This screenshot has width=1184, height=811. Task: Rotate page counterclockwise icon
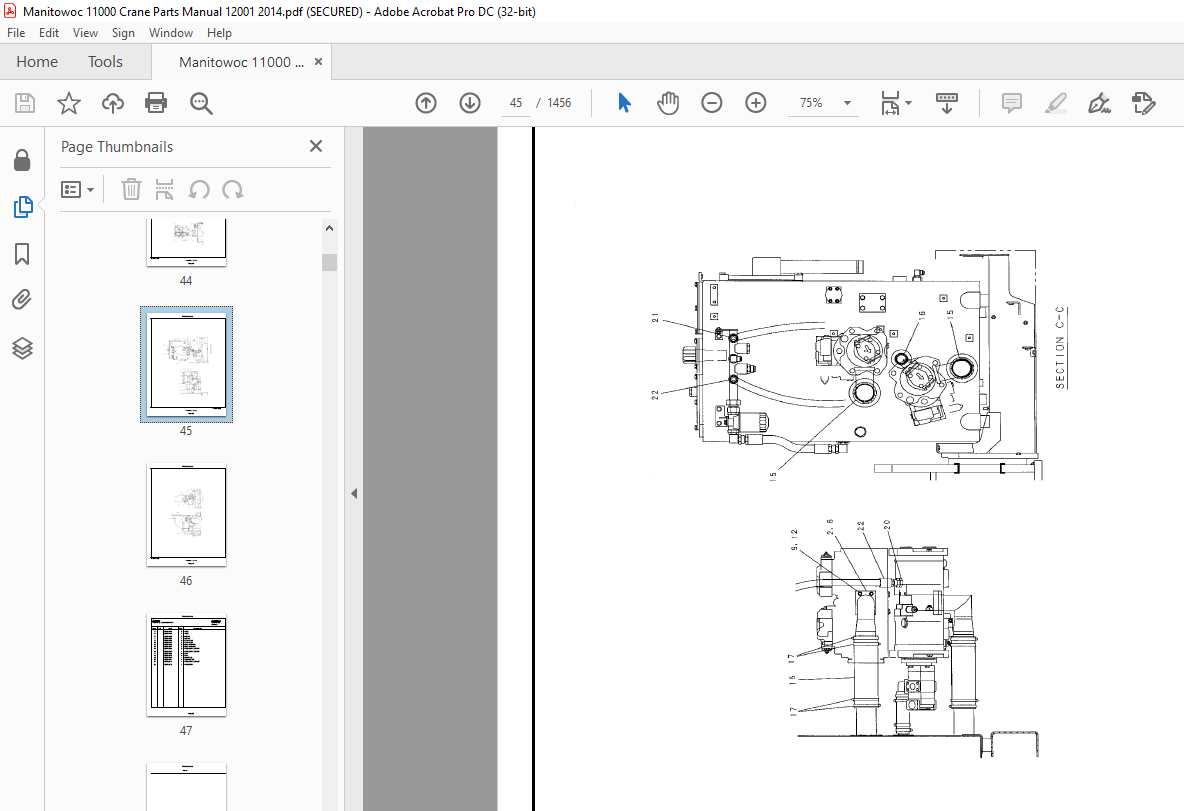(x=199, y=190)
